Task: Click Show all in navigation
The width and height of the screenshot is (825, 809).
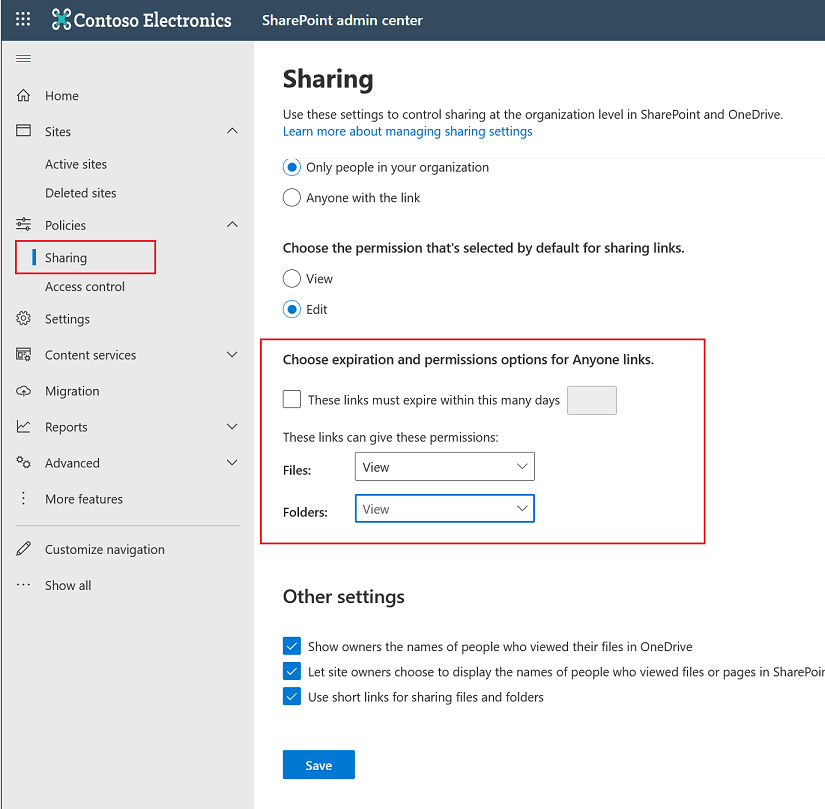Action: click(68, 585)
